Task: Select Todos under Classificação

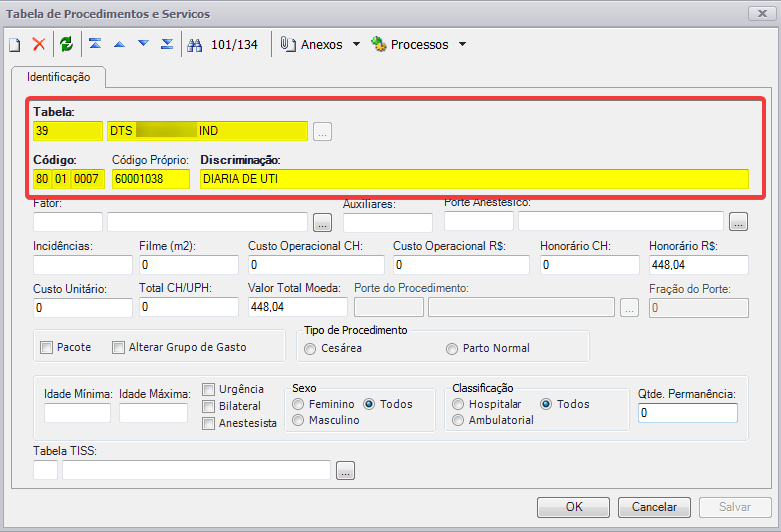Action: tap(546, 404)
